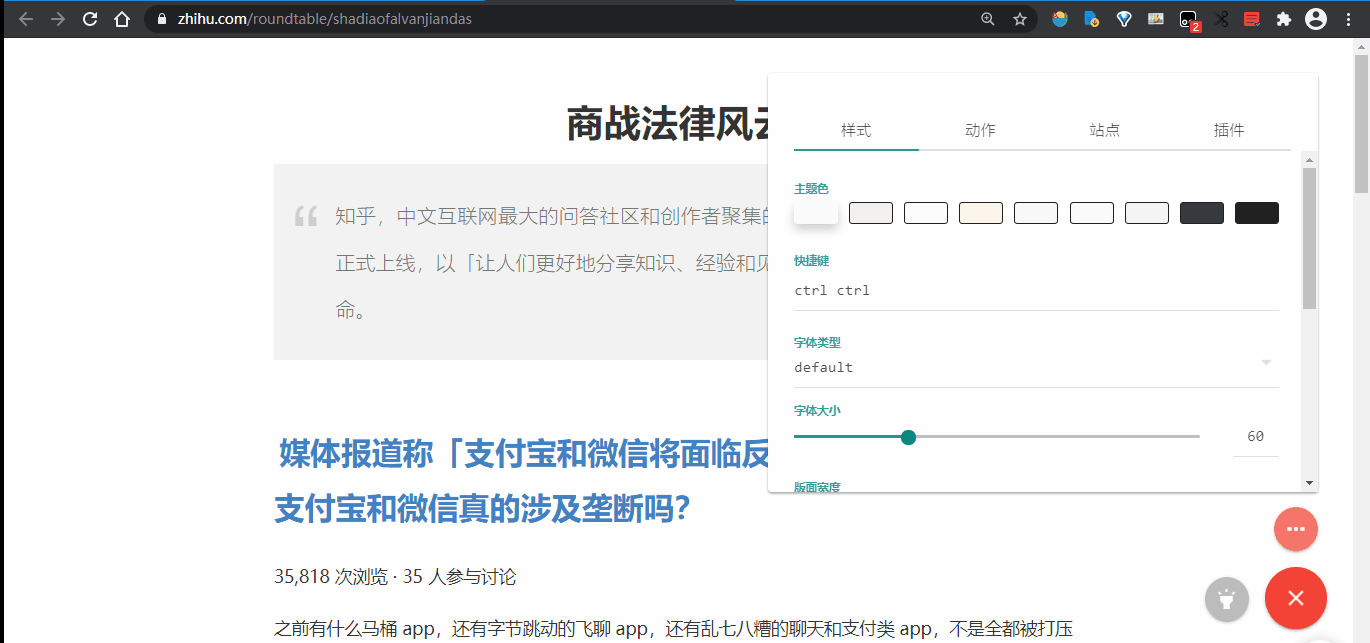The image size is (1370, 643).
Task: Click the 字体大小 slider handle
Action: (908, 437)
